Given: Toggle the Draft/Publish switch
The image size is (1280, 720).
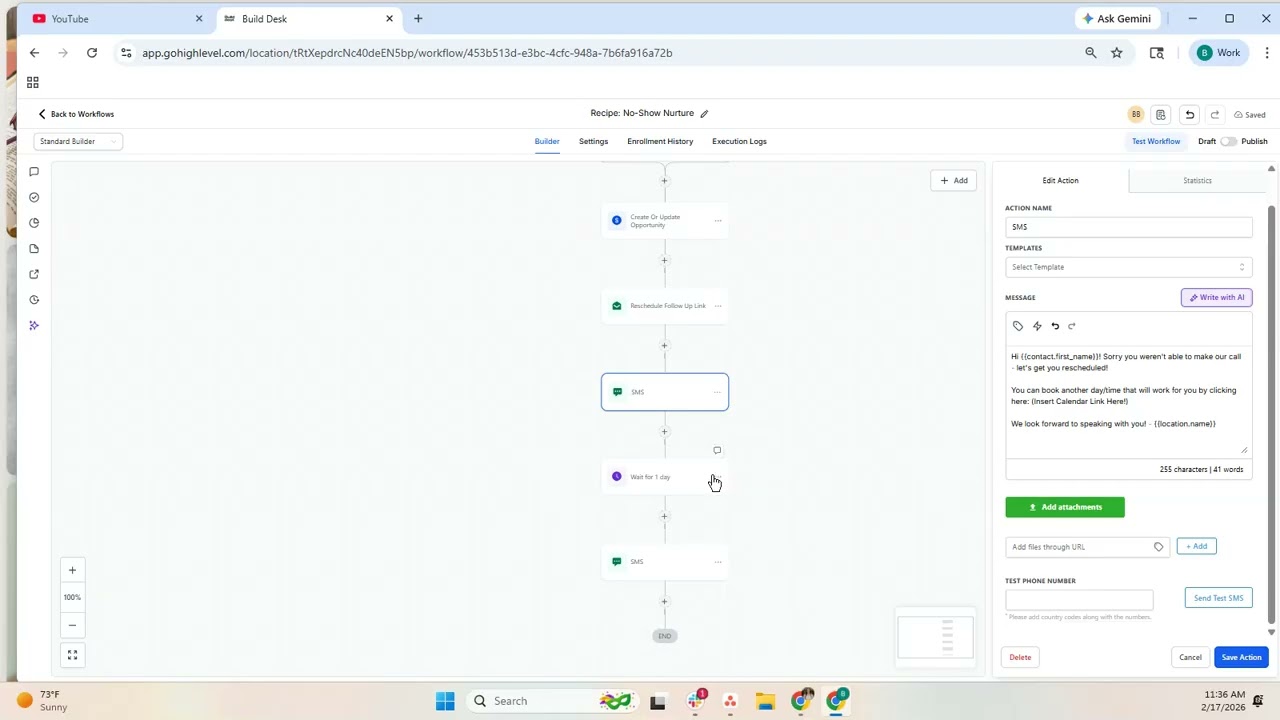Looking at the screenshot, I should pos(1228,141).
